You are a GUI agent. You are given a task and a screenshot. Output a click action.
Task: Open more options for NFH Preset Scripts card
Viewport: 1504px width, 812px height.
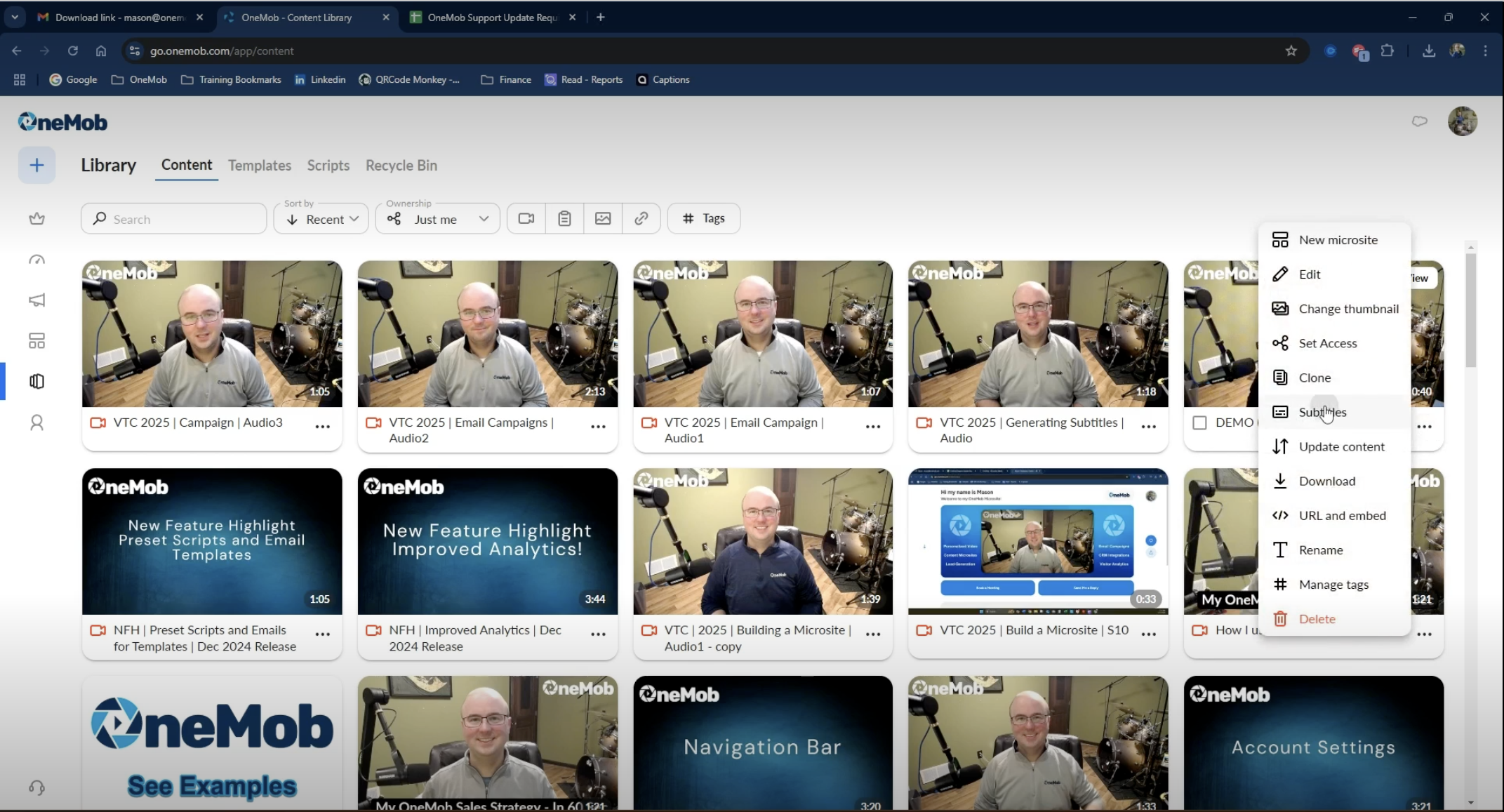coord(322,634)
